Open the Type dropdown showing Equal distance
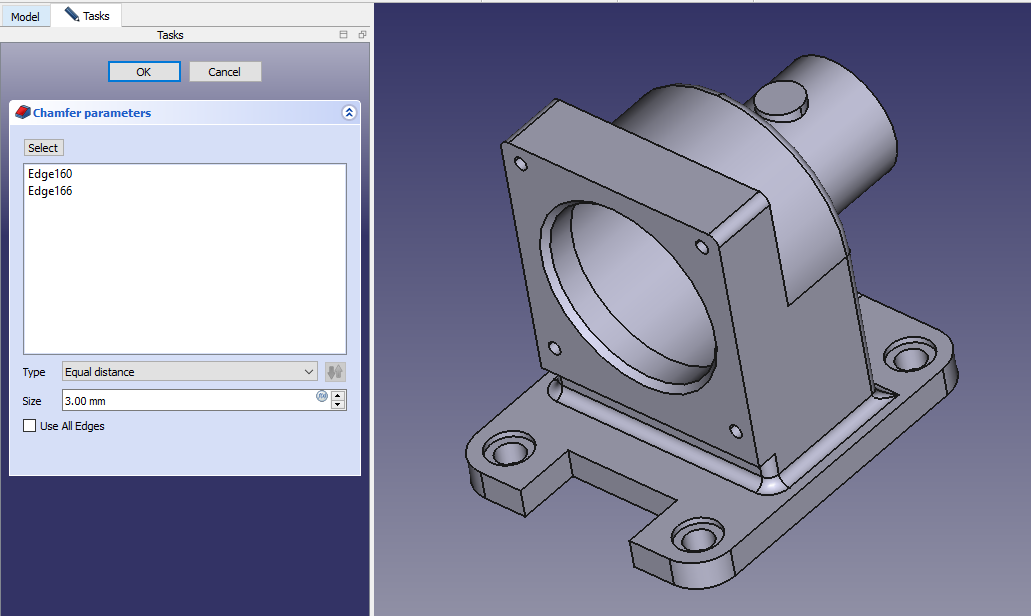Viewport: 1031px width, 616px height. pyautogui.click(x=189, y=372)
